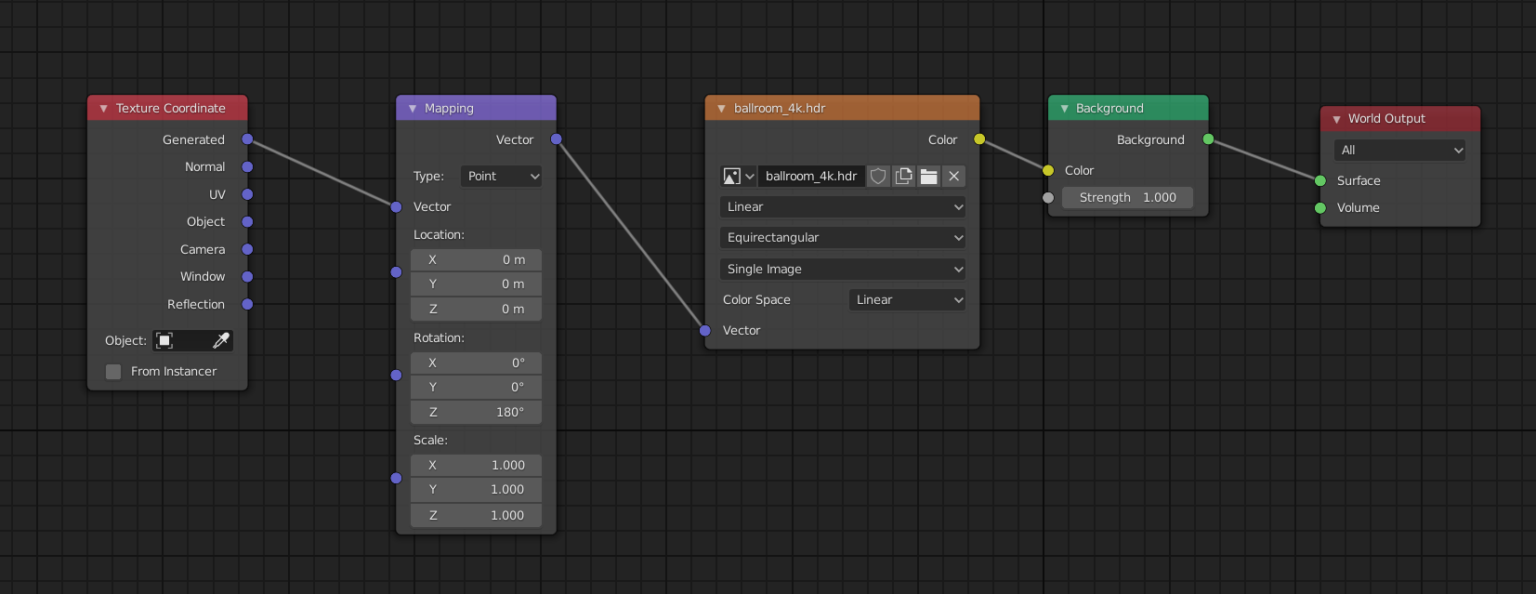Viewport: 1536px width, 594px height.
Task: Open the Equirectangular projection dropdown
Action: pos(841,237)
